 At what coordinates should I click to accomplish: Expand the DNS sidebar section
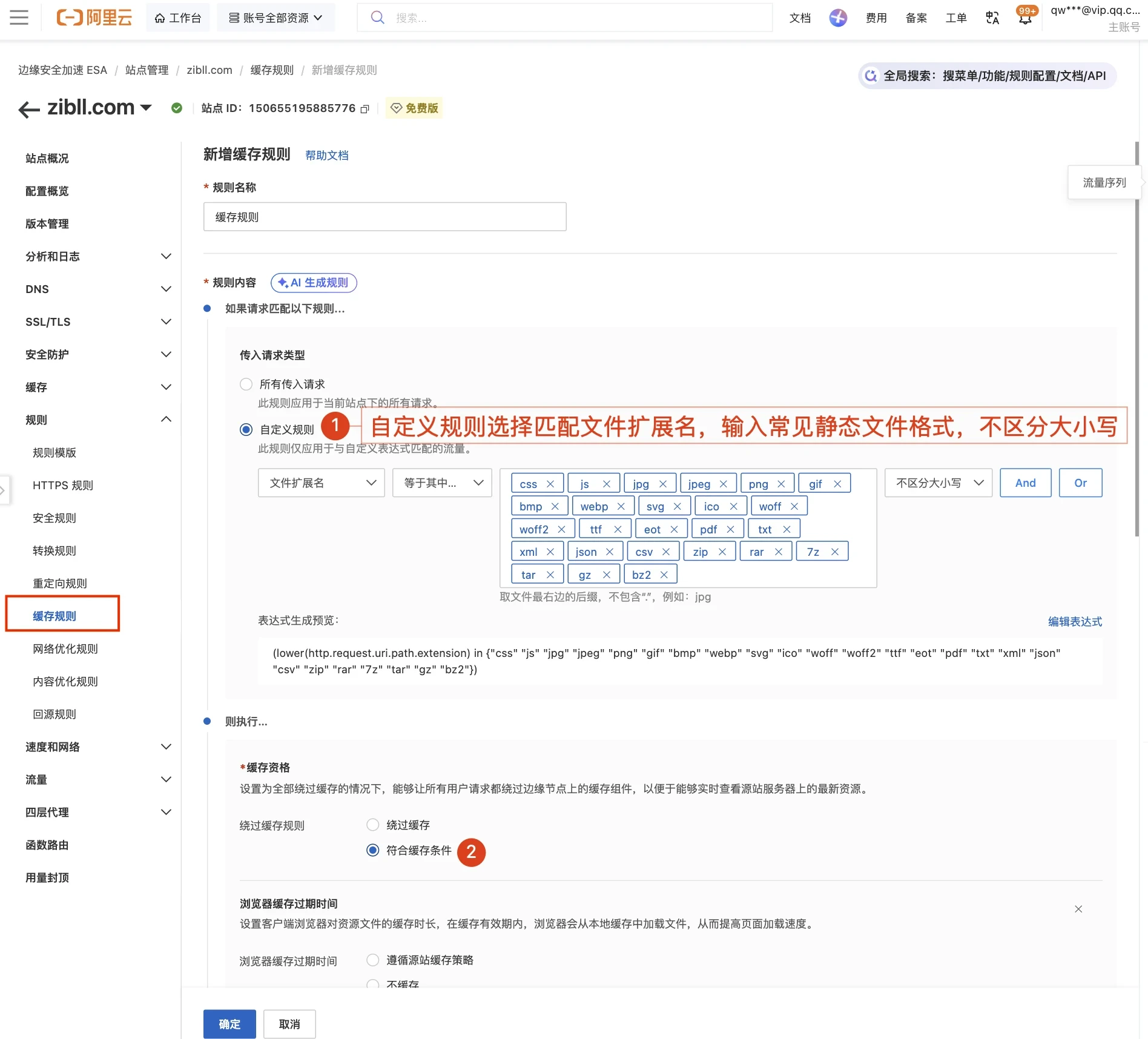97,289
